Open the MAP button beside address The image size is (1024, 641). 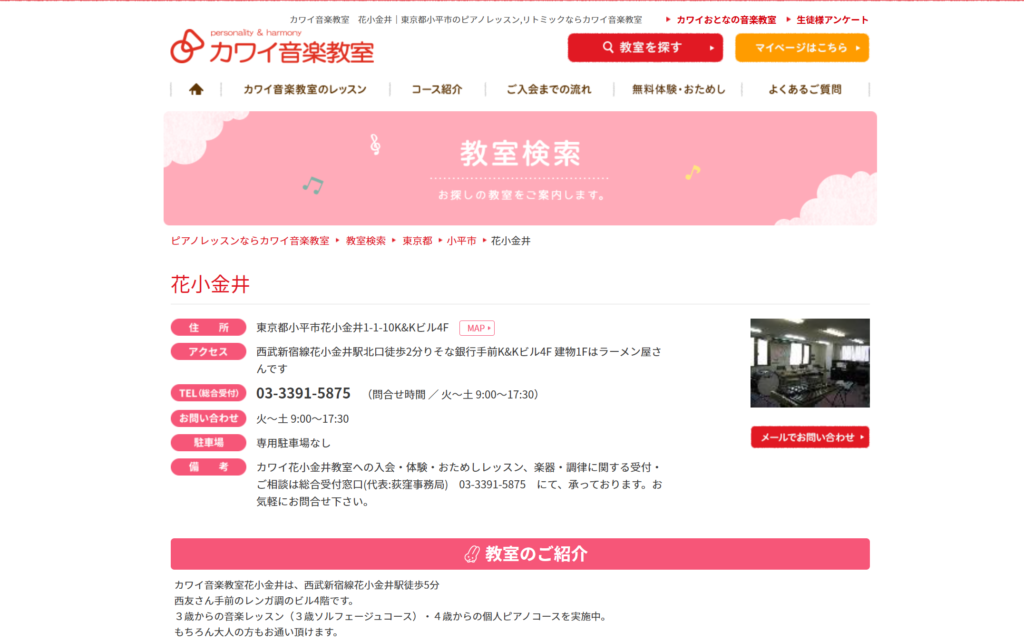(x=477, y=328)
